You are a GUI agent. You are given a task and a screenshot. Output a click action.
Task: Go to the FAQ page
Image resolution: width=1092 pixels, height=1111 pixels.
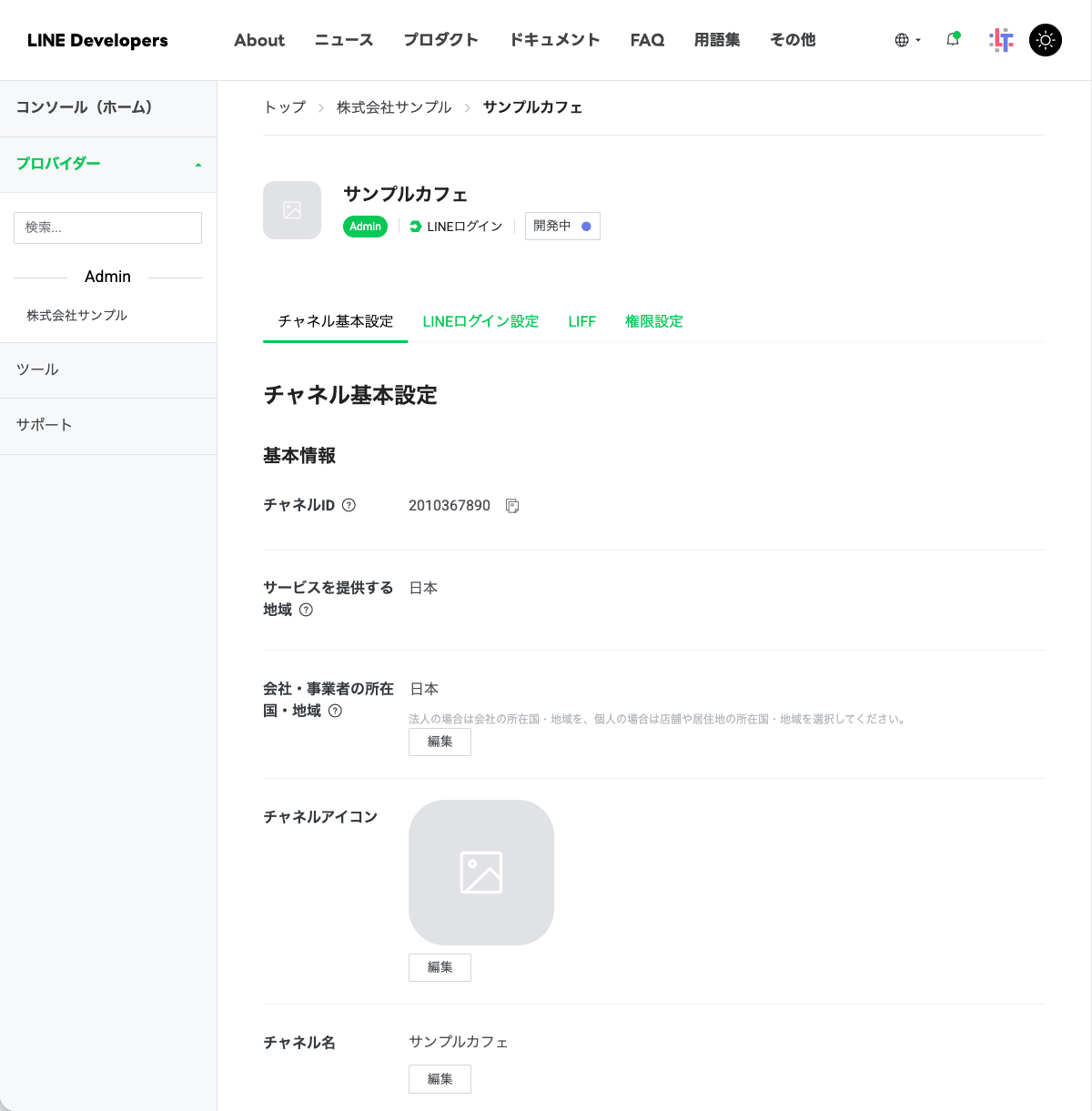[x=647, y=40]
